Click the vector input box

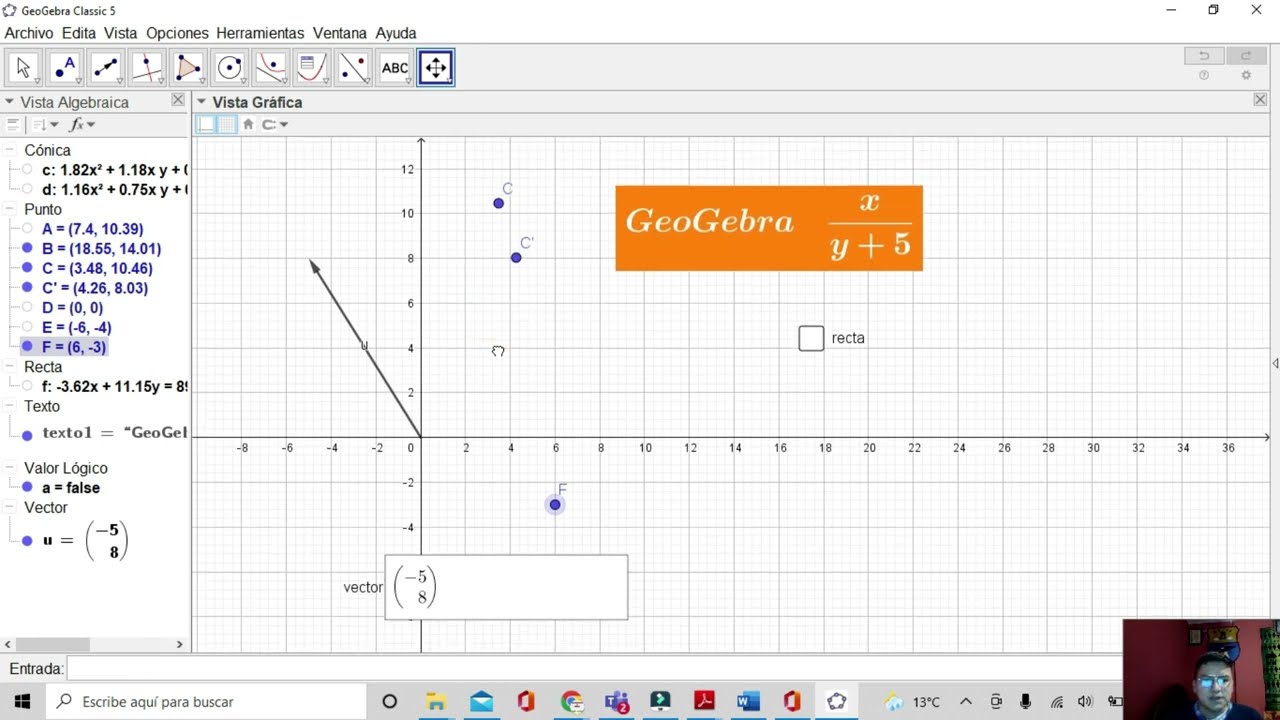(x=506, y=587)
